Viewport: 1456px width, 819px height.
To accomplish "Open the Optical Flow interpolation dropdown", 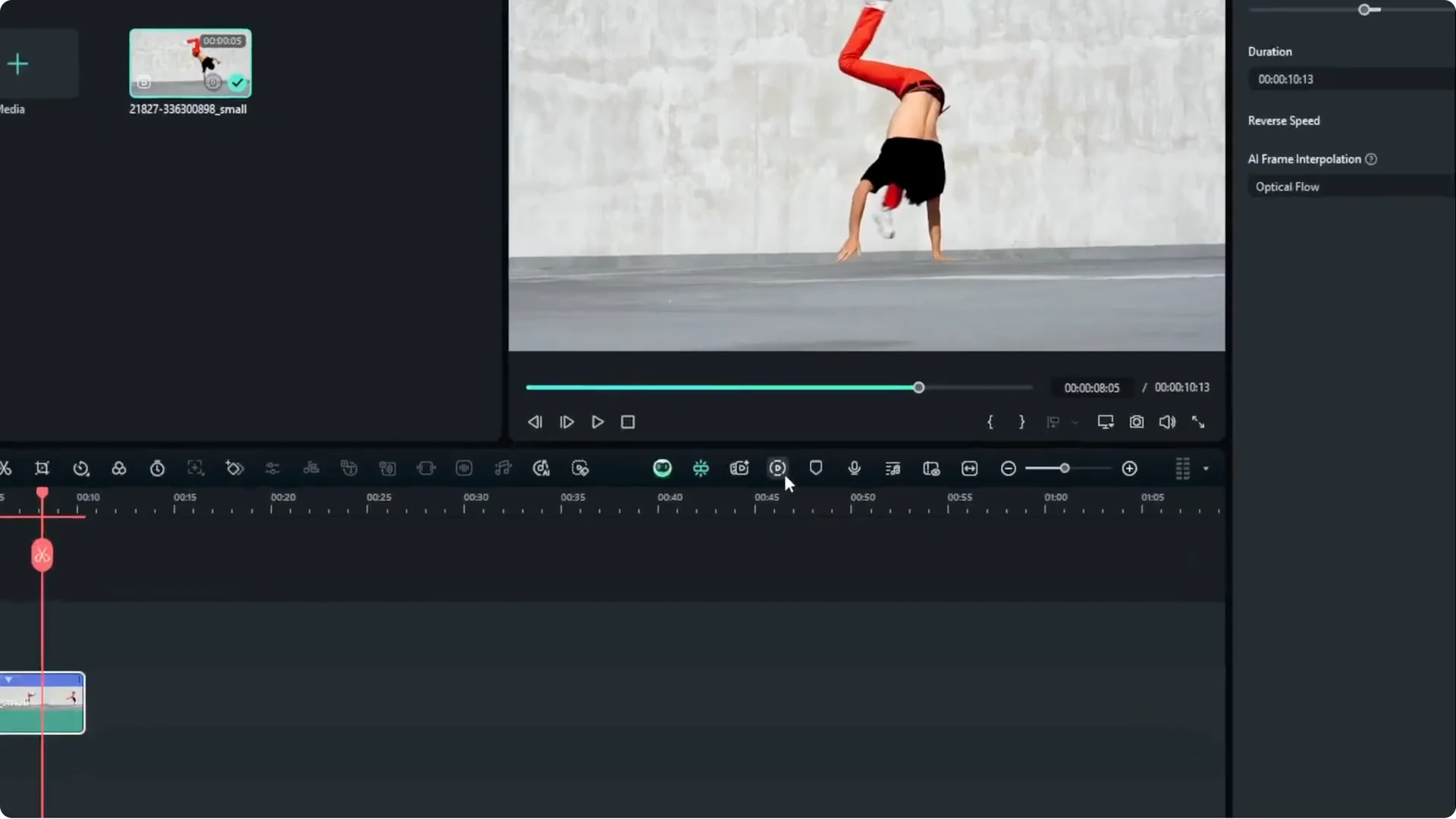I will pos(1350,187).
